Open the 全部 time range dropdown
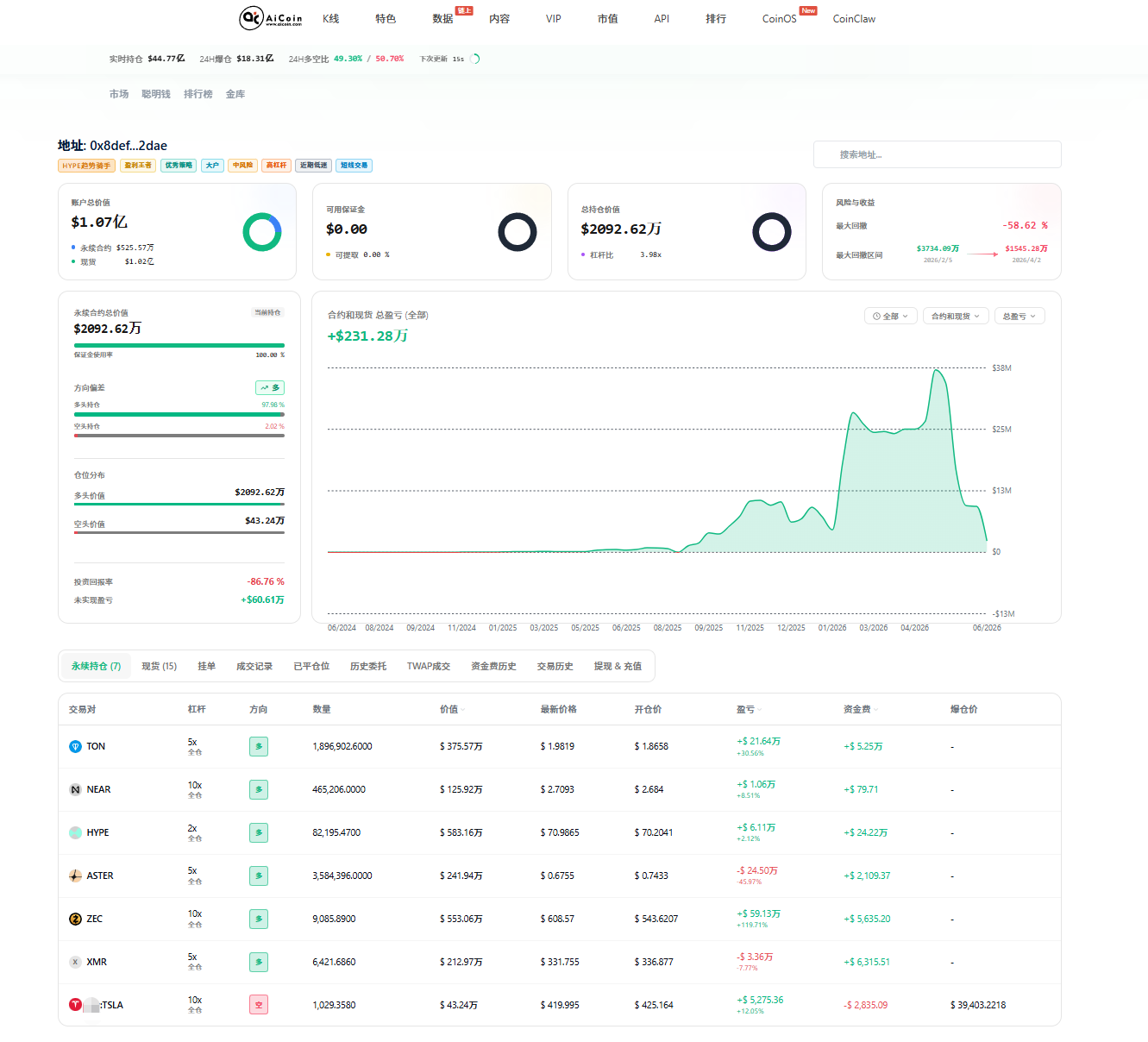The width and height of the screenshot is (1148, 1042). tap(890, 317)
